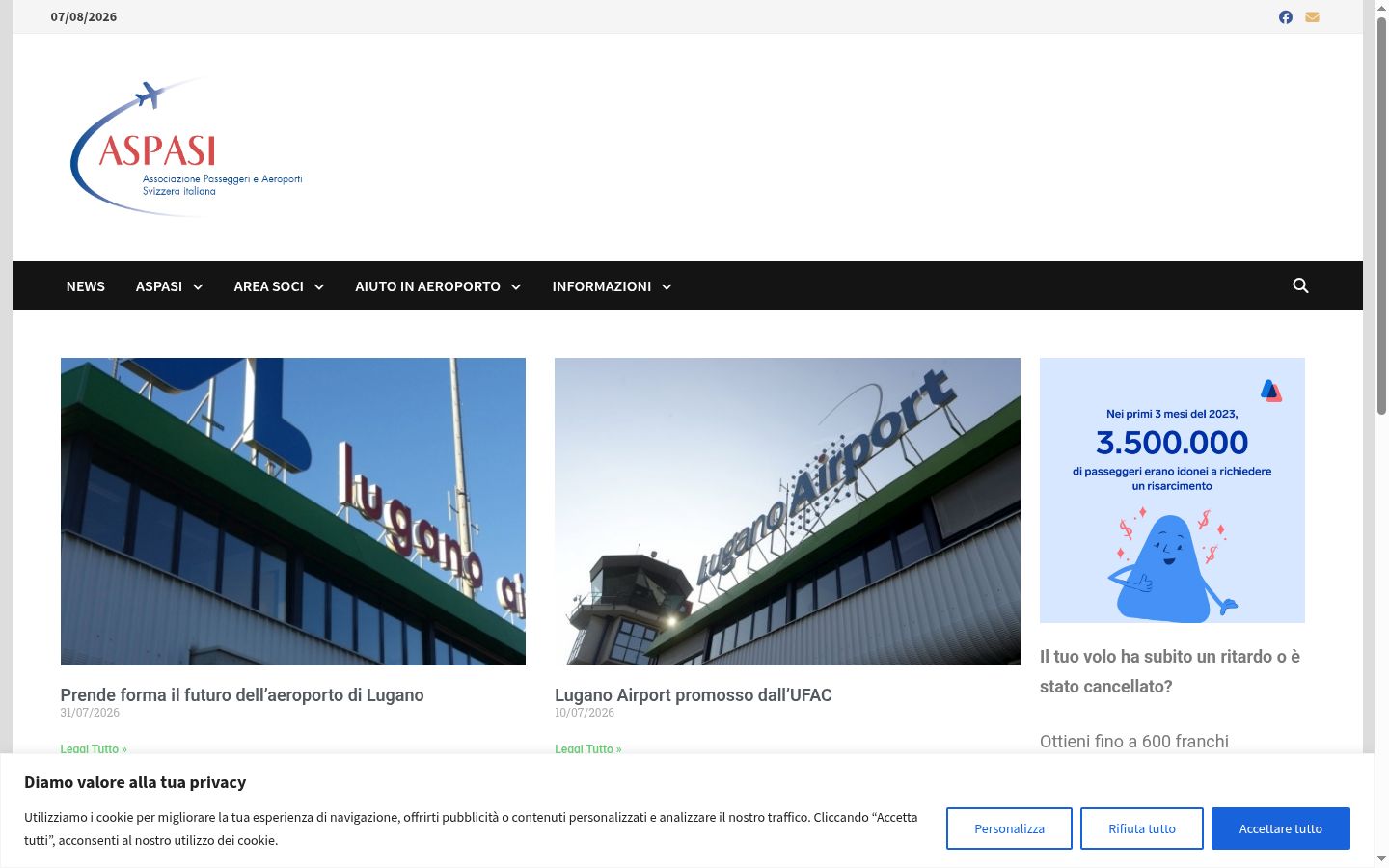Click the page vertical scrollbar thumb
The image size is (1389, 868).
click(x=1381, y=214)
